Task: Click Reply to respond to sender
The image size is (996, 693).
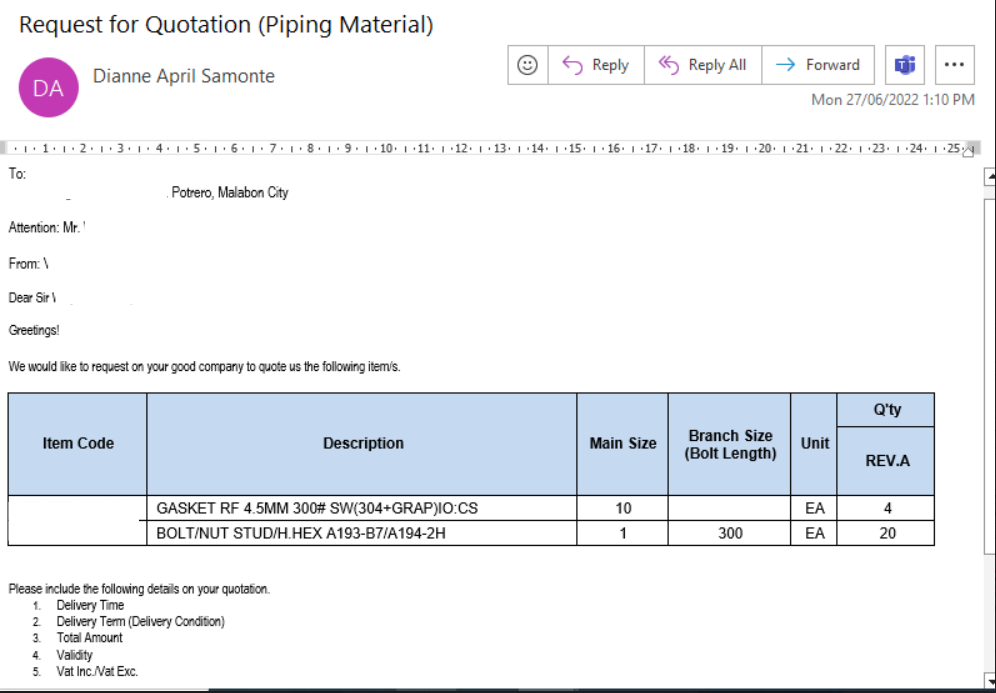Action: tap(596, 65)
